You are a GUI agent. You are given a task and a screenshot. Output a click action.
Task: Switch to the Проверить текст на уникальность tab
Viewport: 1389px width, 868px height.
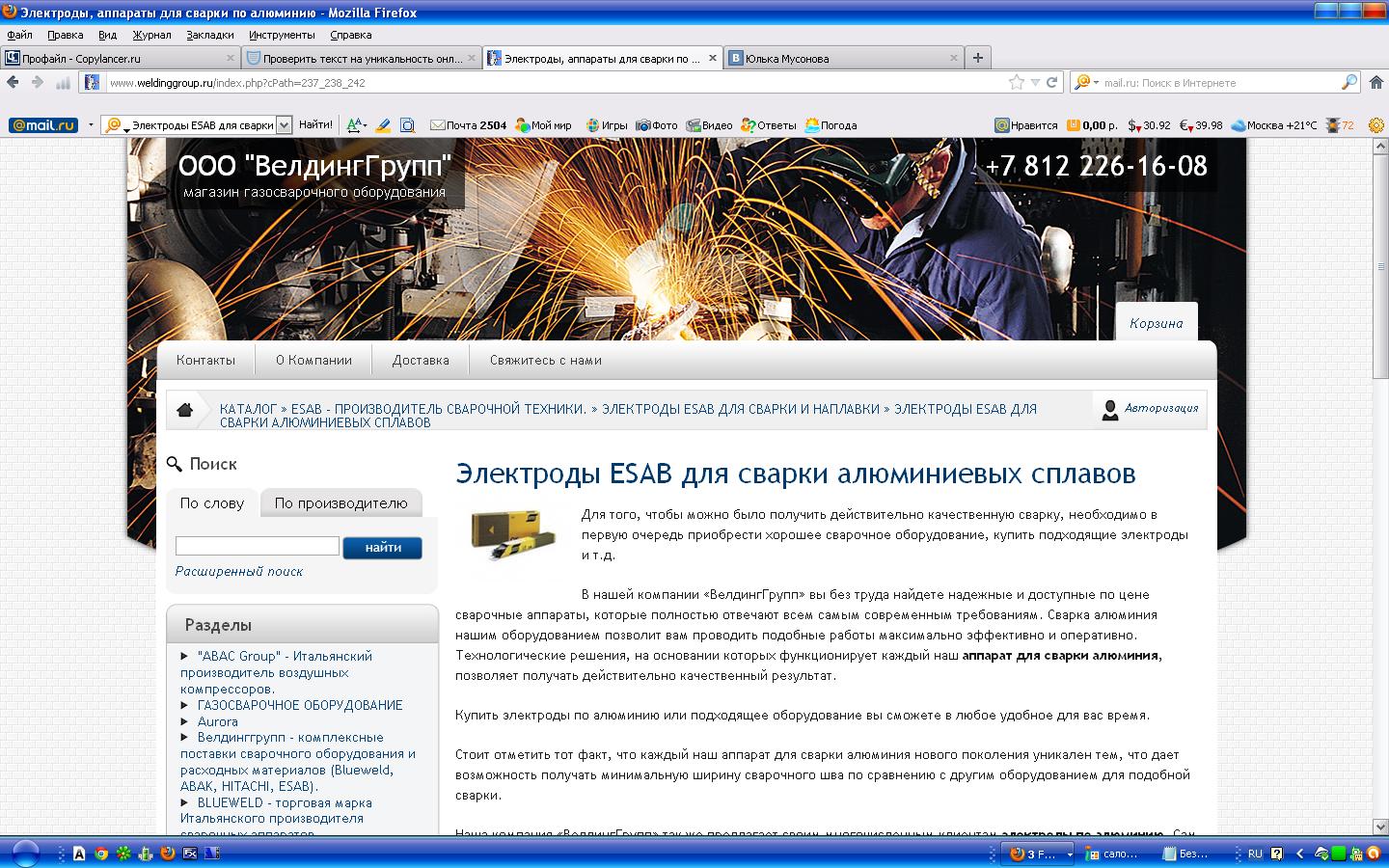(x=363, y=58)
